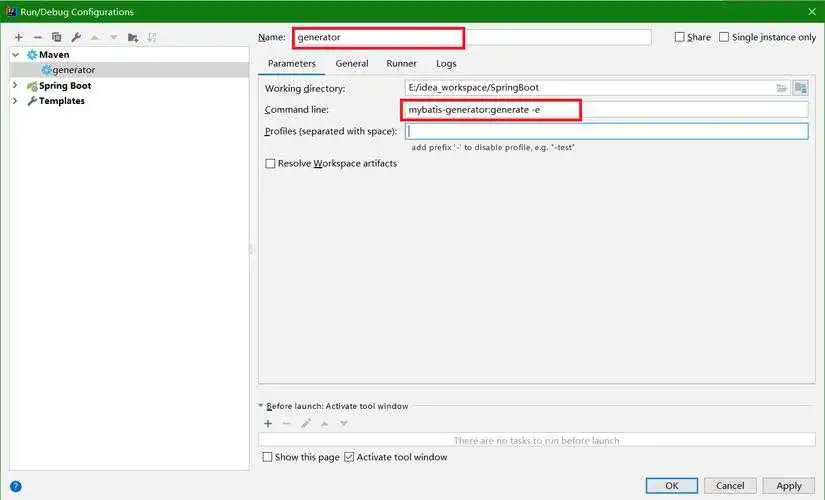Viewport: 825px width, 500px height.
Task: Click the Command line field
Action: click(x=606, y=109)
